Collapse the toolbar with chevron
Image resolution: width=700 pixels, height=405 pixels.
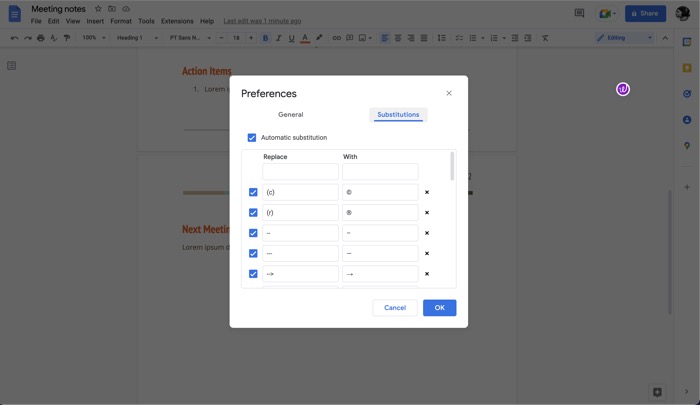pos(665,38)
